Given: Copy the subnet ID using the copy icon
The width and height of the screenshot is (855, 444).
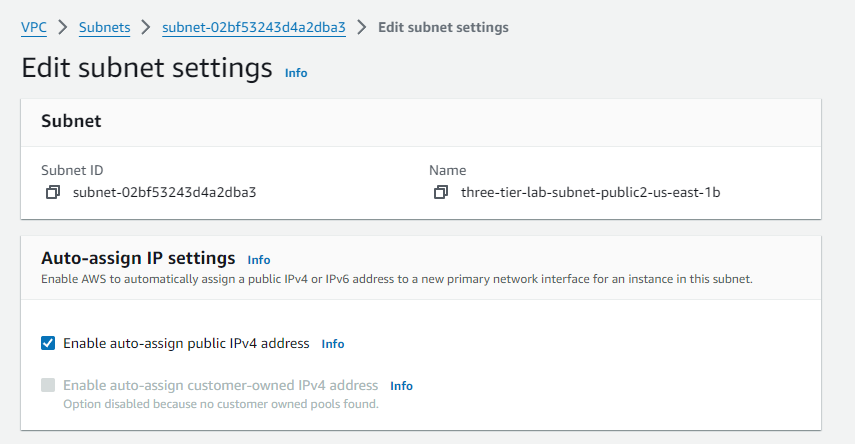Looking at the screenshot, I should 53,192.
